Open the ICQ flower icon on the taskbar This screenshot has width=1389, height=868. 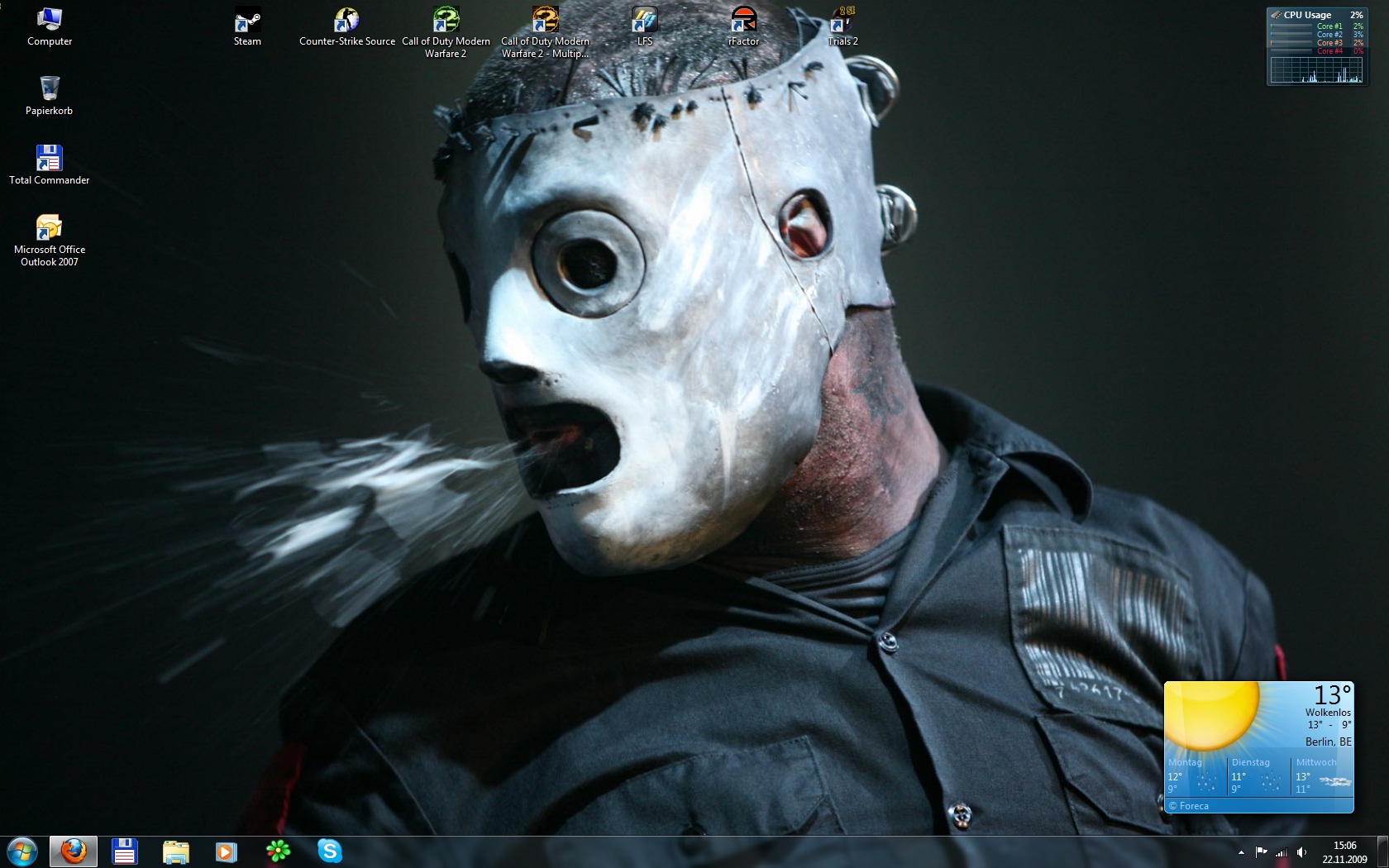279,851
